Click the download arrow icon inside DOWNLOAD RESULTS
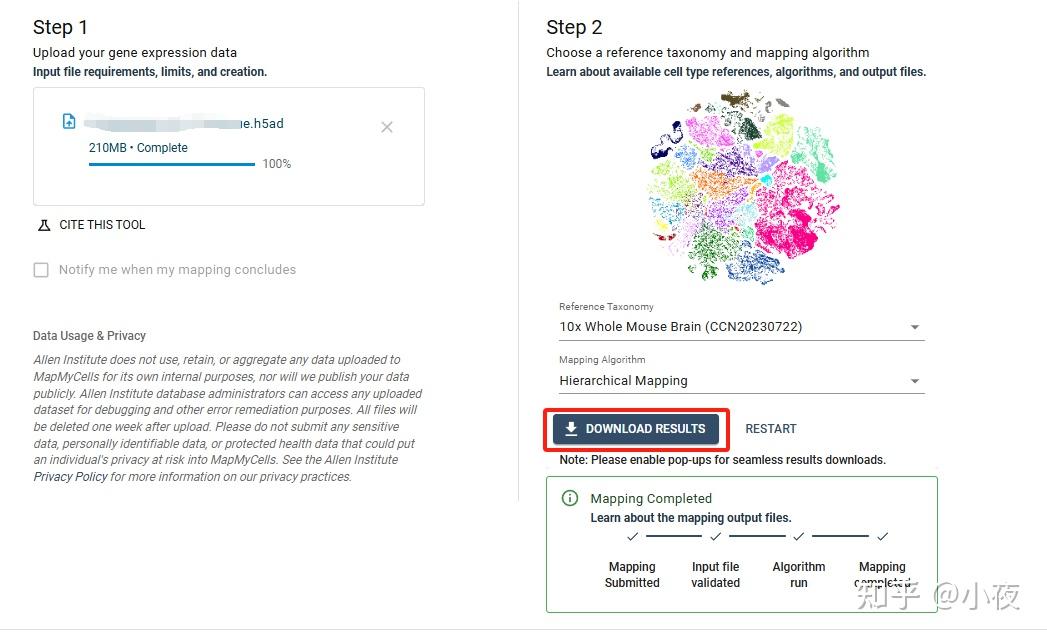Viewport: 1047px width, 639px height. [571, 429]
